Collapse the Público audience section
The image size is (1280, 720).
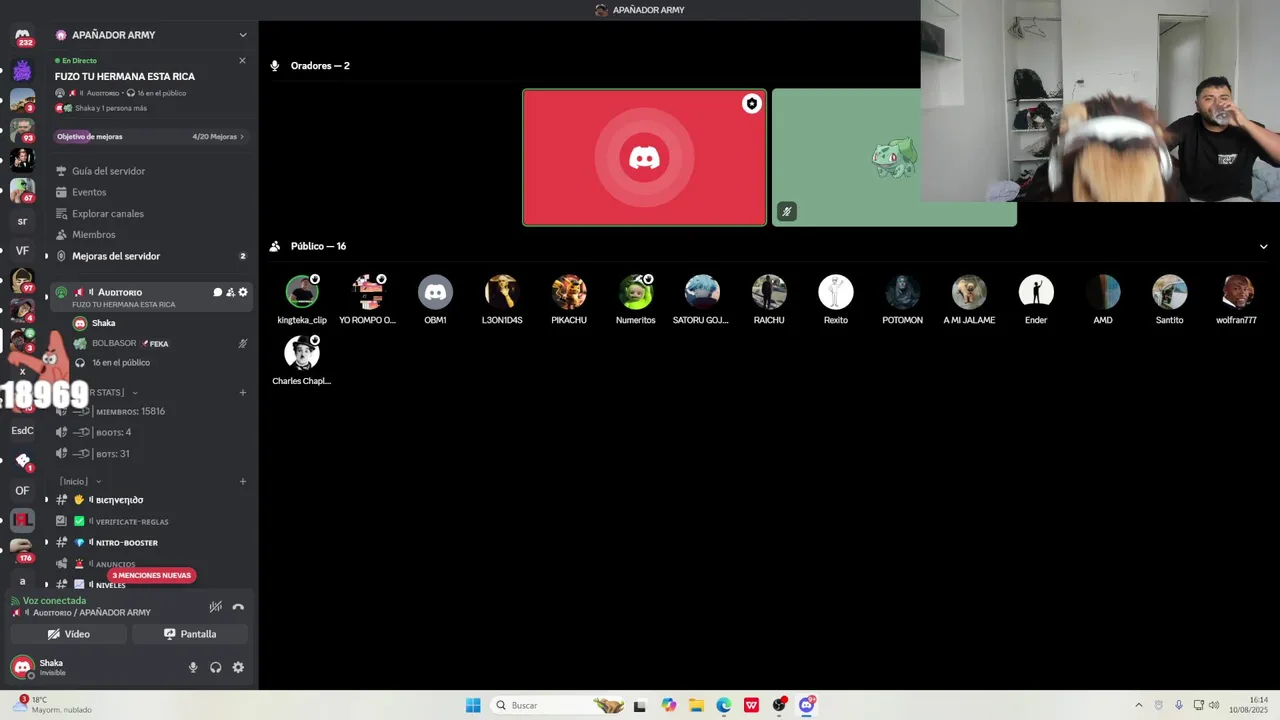click(1263, 246)
